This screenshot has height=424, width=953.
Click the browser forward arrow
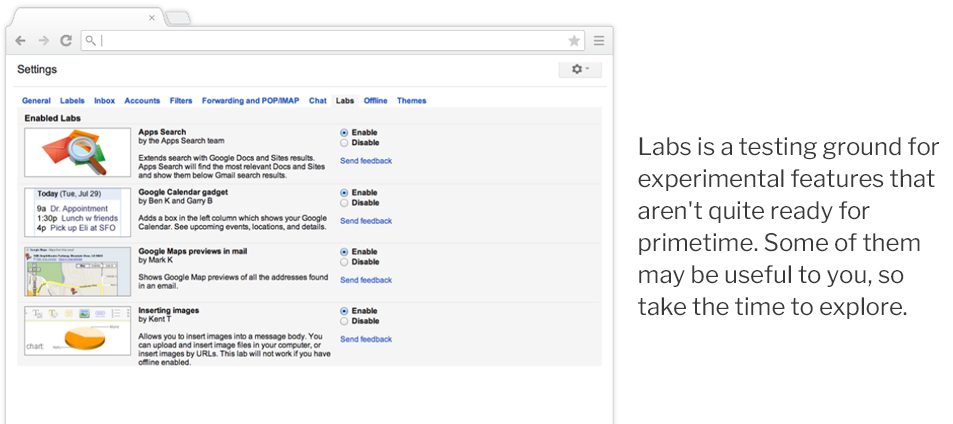(43, 41)
